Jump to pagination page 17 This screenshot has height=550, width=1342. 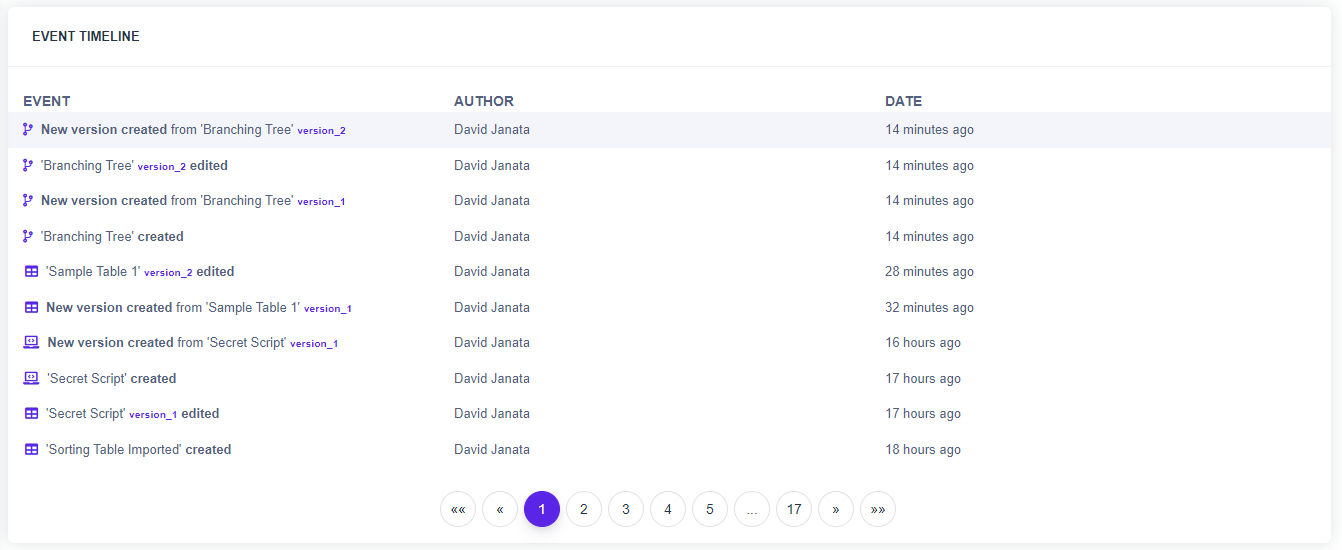[x=794, y=509]
